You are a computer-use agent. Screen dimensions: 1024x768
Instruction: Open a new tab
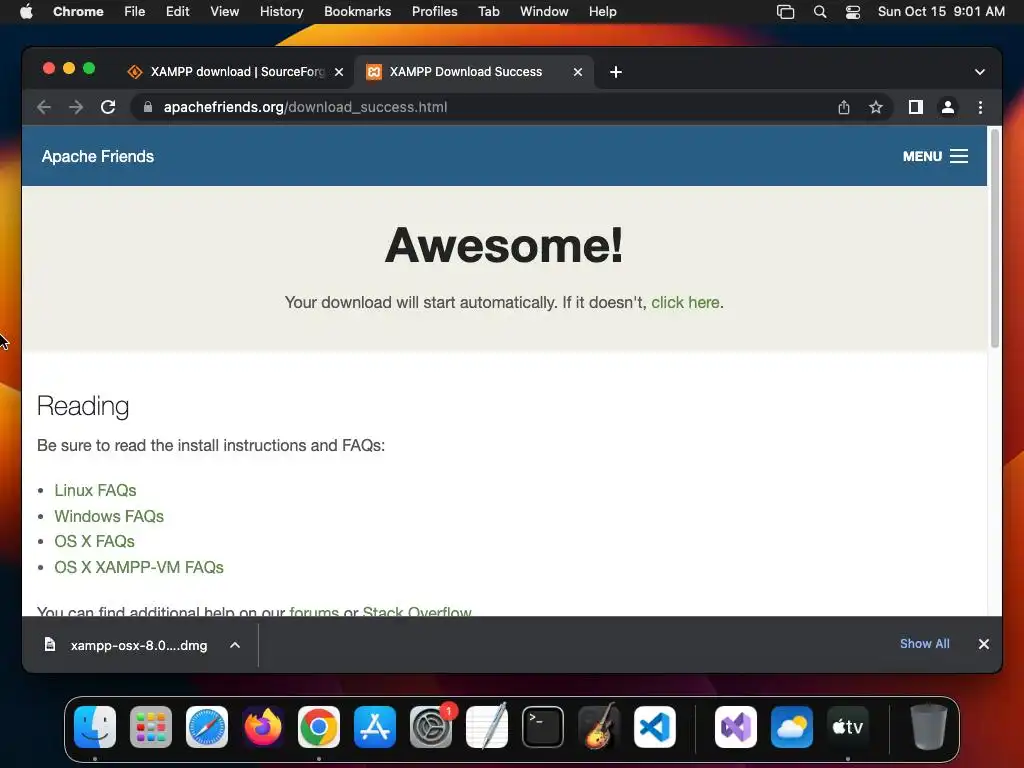point(616,72)
